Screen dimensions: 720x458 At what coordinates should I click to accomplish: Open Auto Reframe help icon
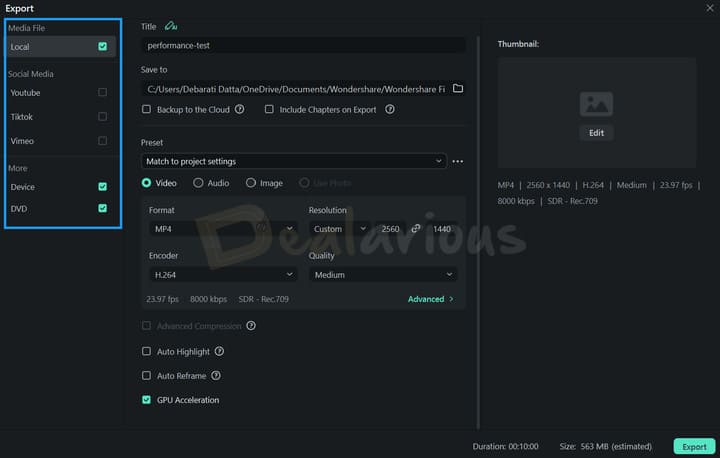click(216, 376)
